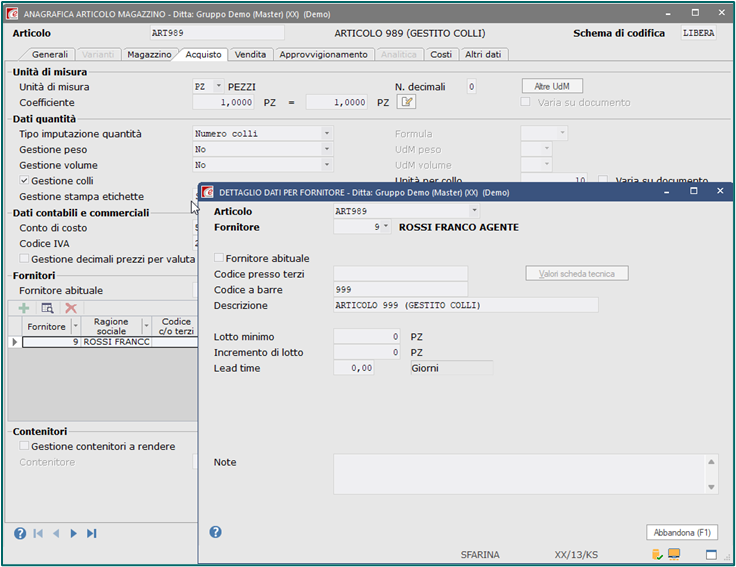Click the window icon in status bar
The image size is (736, 567).
tap(711, 555)
